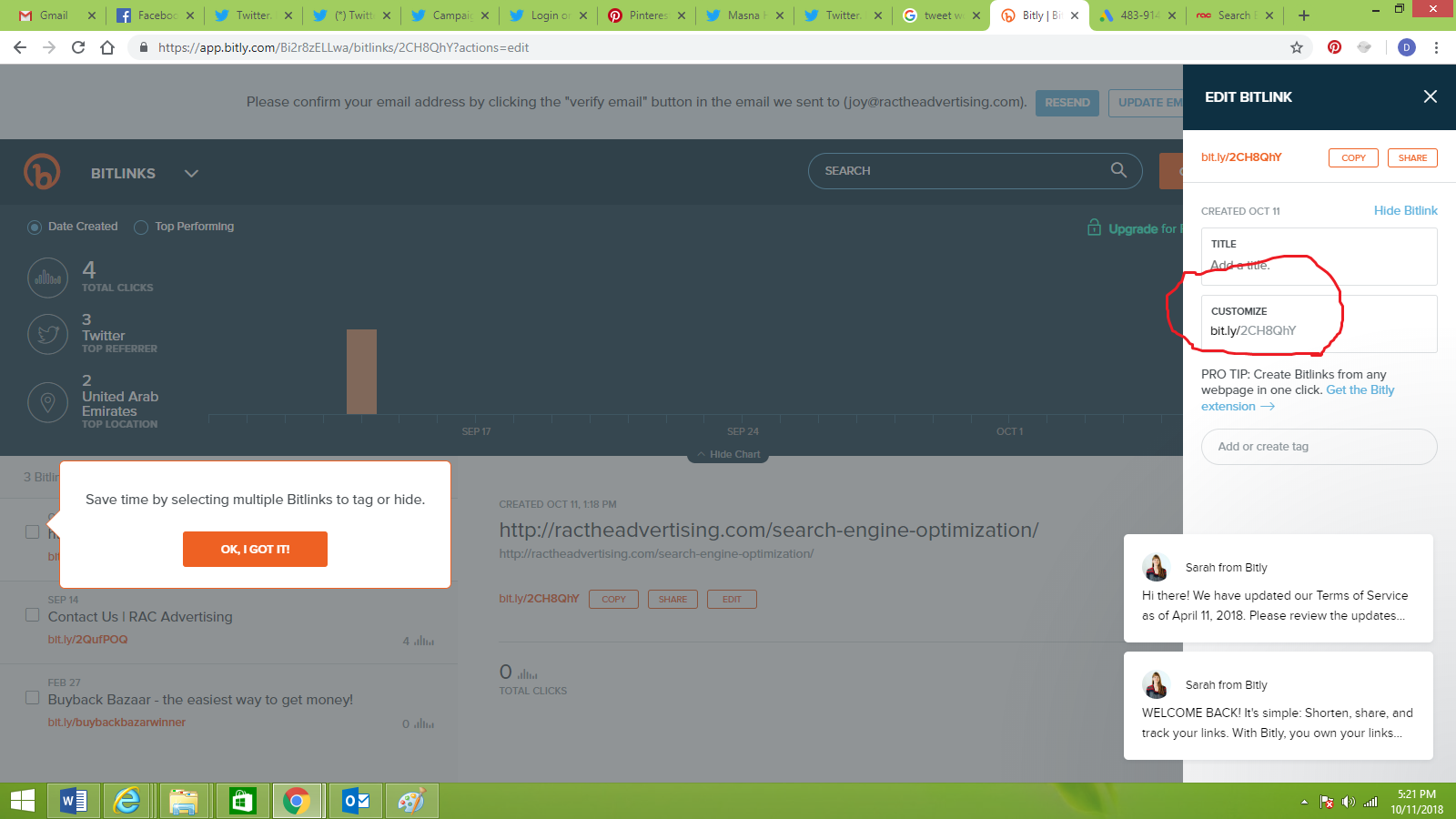1456x819 pixels.
Task: Click the Bitly logo icon
Action: [x=42, y=172]
